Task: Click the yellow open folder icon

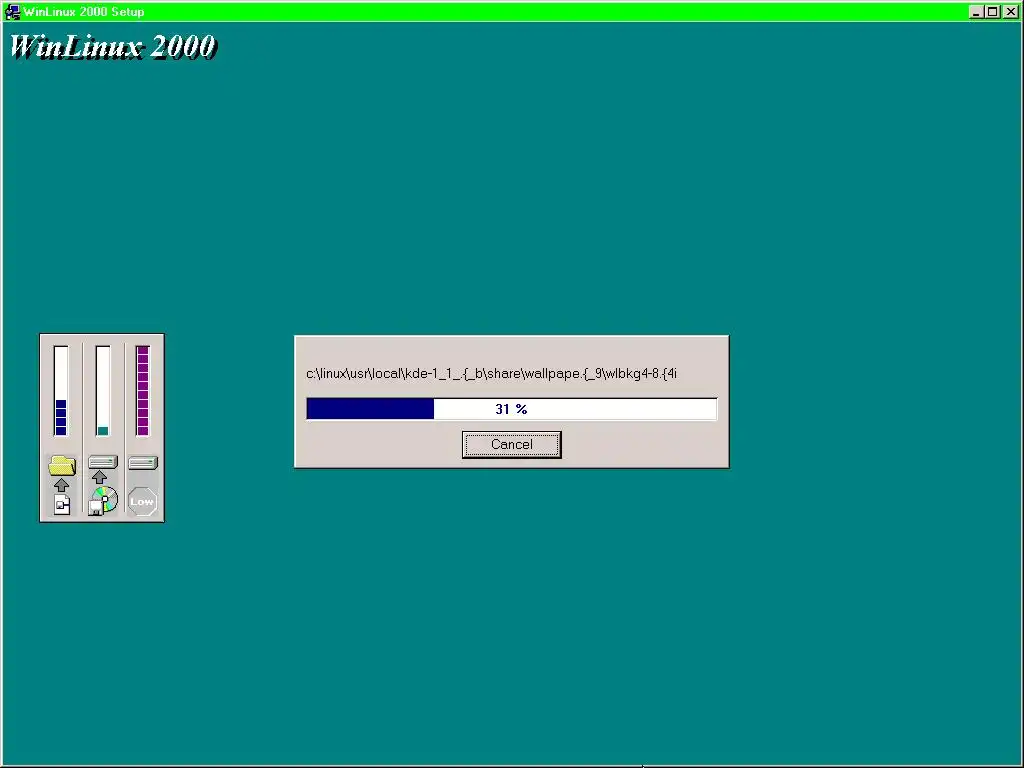Action: (x=62, y=465)
